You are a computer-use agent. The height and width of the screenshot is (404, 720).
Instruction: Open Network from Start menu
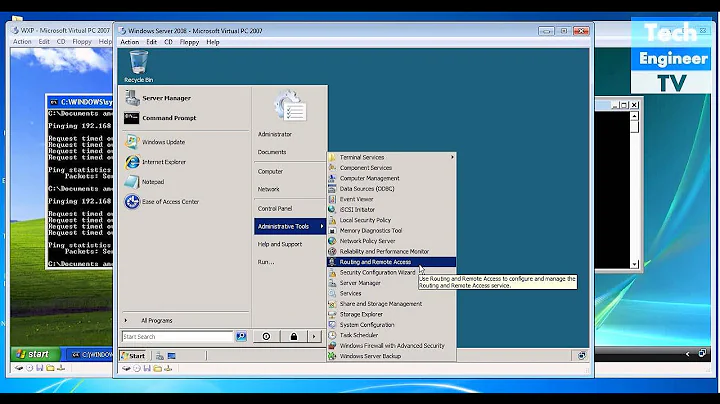(x=268, y=189)
